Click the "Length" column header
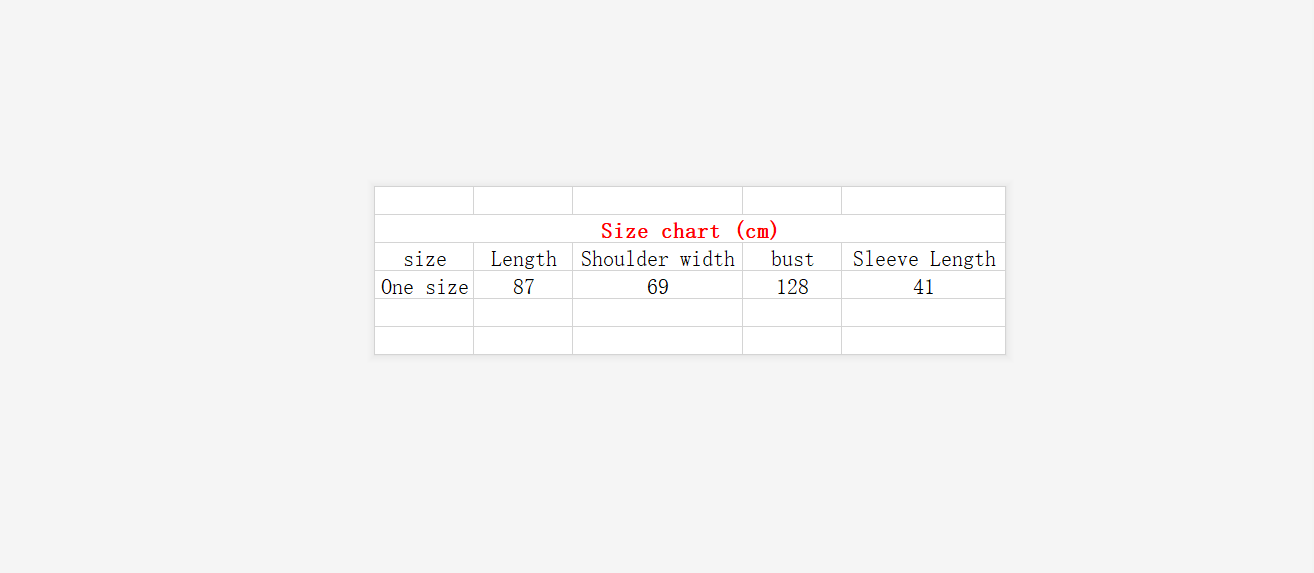This screenshot has width=1314, height=573. click(523, 258)
